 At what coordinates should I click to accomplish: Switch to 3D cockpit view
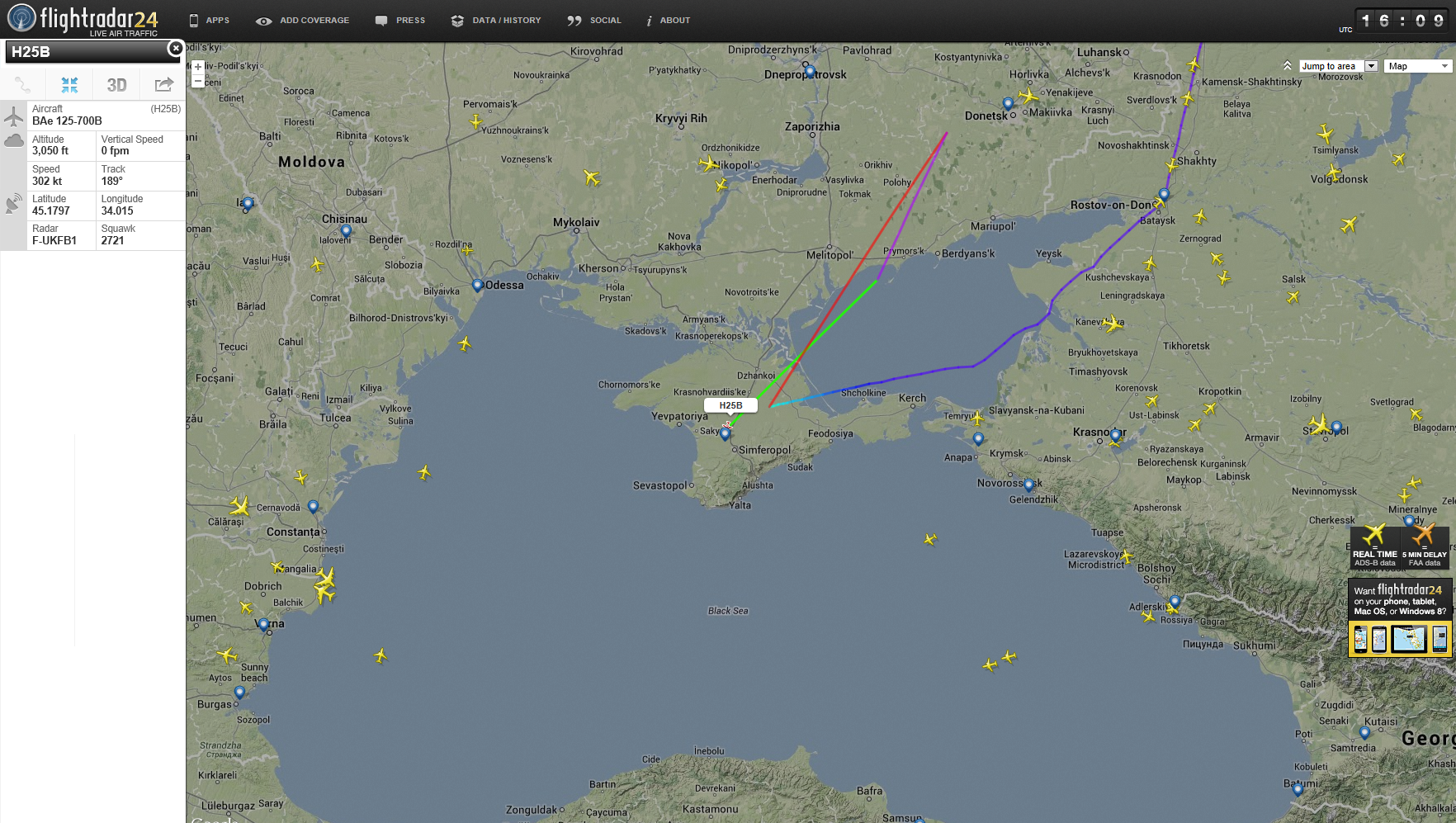point(116,84)
